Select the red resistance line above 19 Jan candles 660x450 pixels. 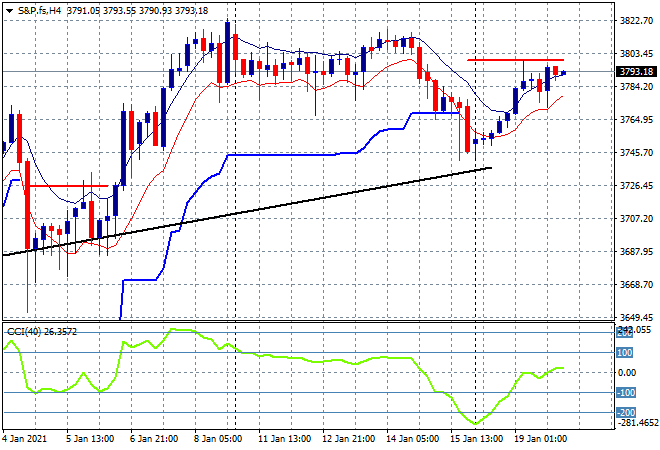point(516,60)
